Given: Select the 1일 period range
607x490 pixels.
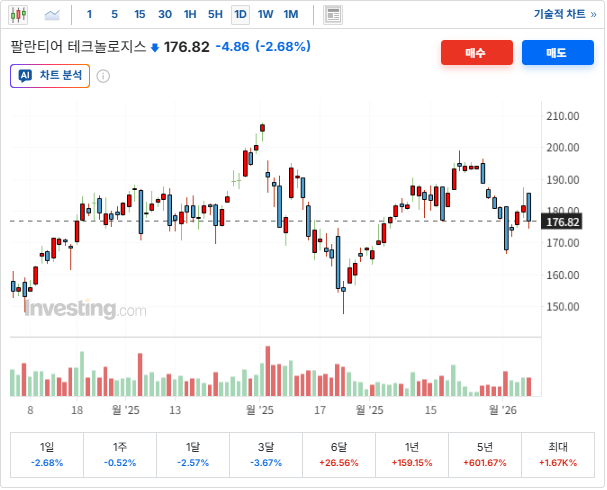Looking at the screenshot, I should pyautogui.click(x=47, y=455).
